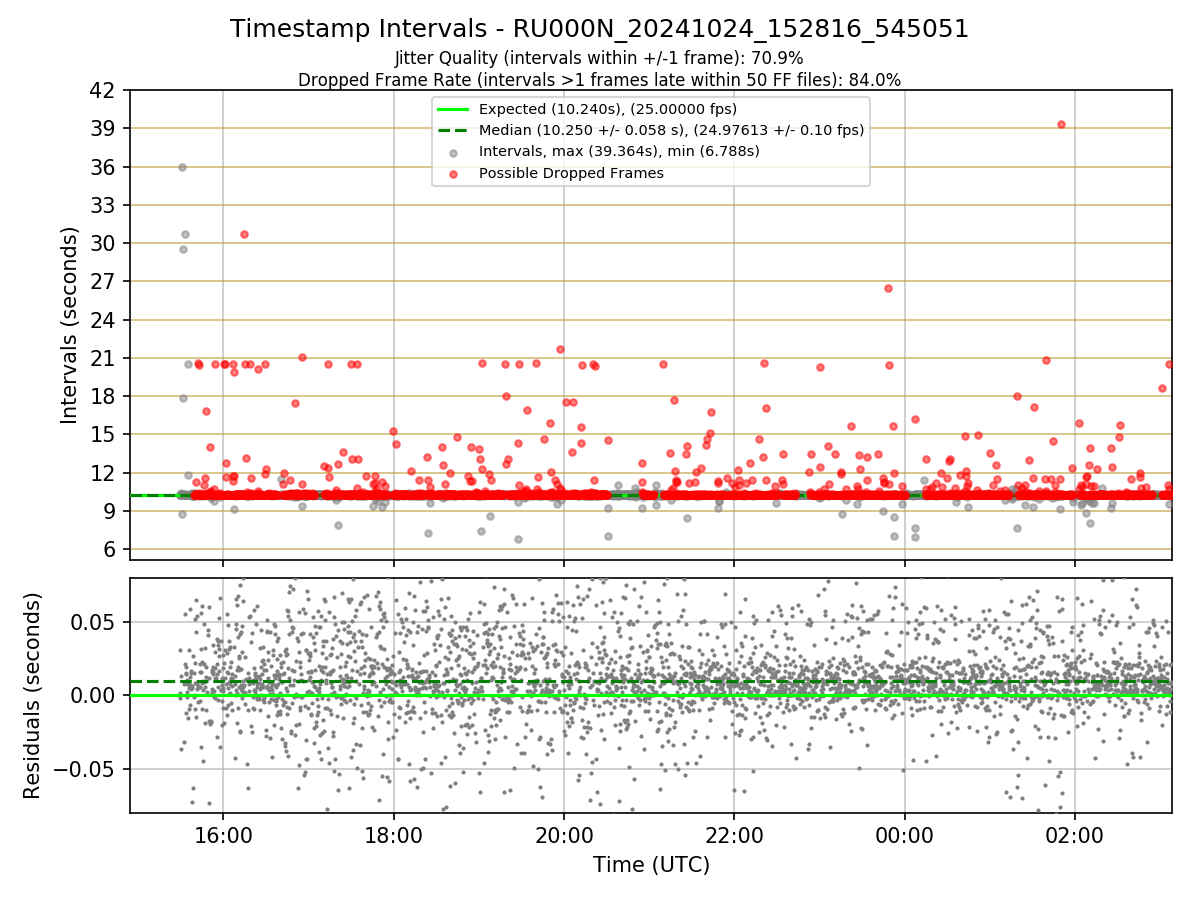Click the red point near 30.7 seconds after 16:00
This screenshot has height=900, width=1200.
[x=244, y=234]
